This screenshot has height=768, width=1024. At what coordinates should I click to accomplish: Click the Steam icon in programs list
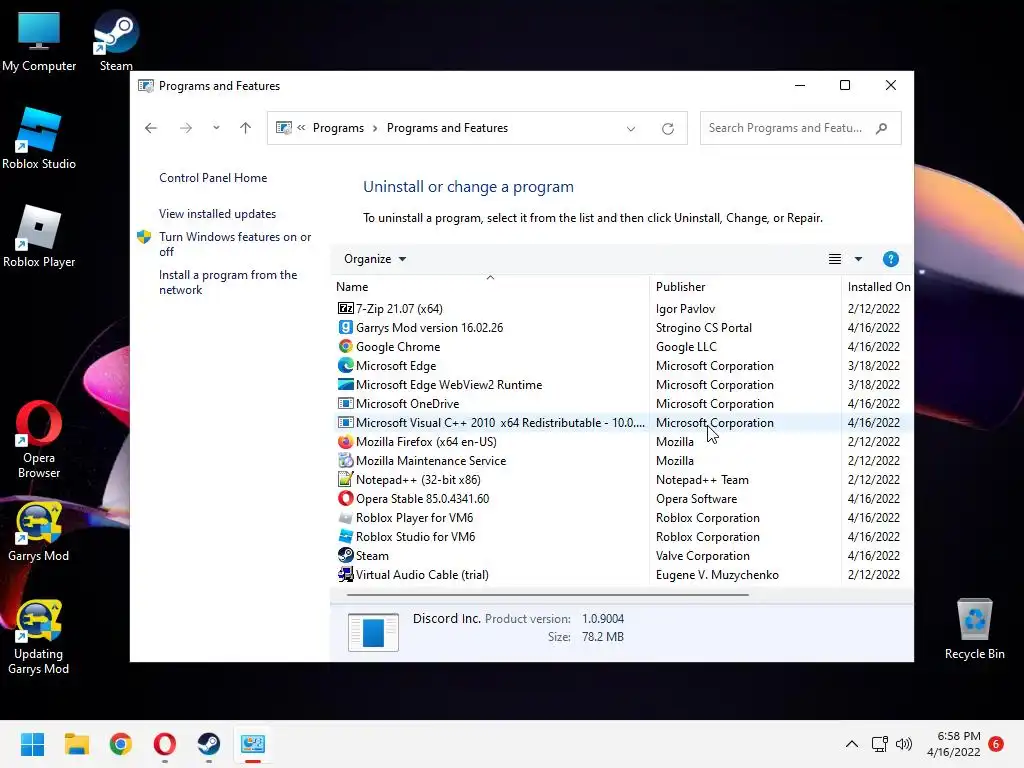(x=345, y=555)
